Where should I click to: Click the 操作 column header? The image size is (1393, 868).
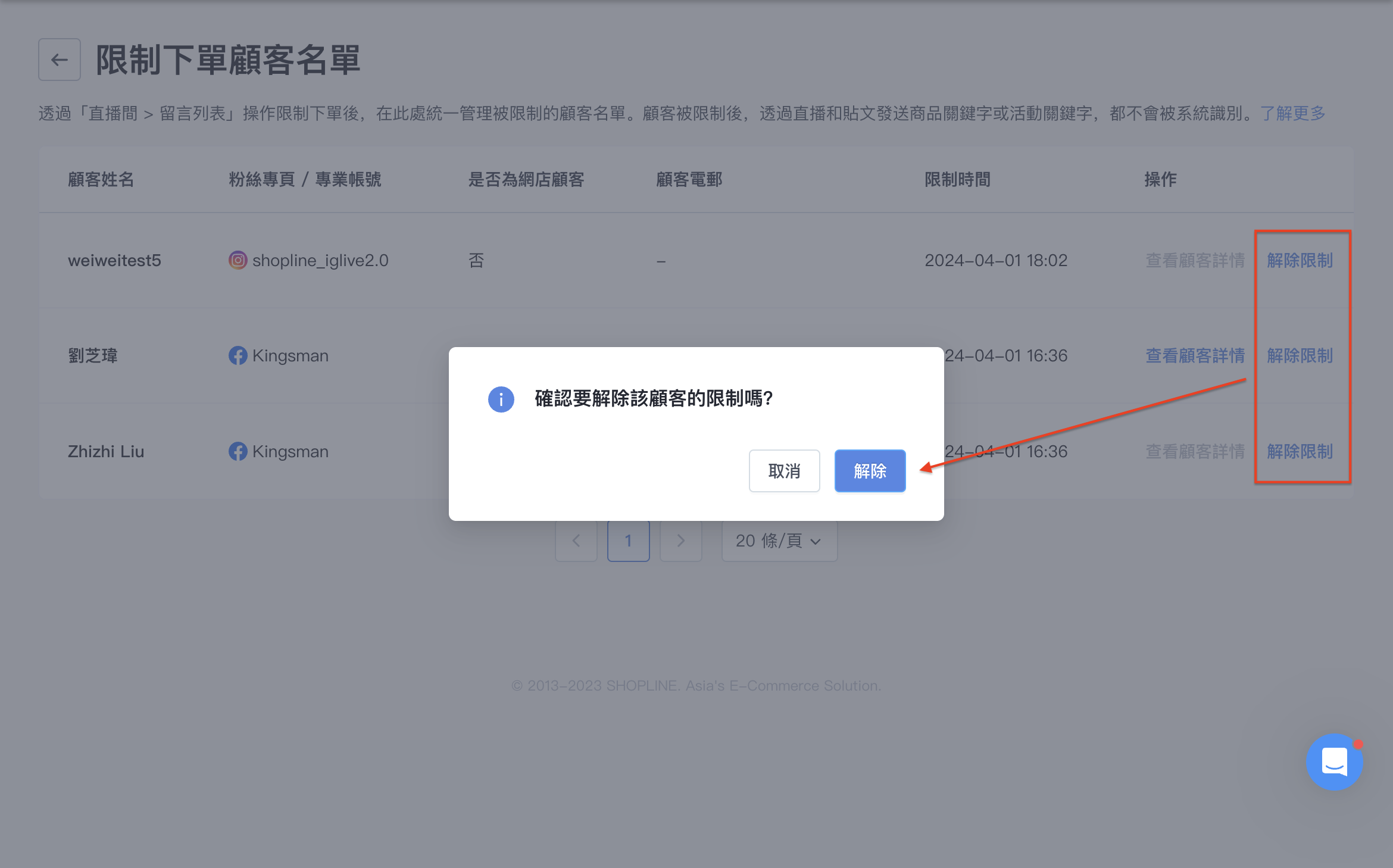tap(1160, 179)
